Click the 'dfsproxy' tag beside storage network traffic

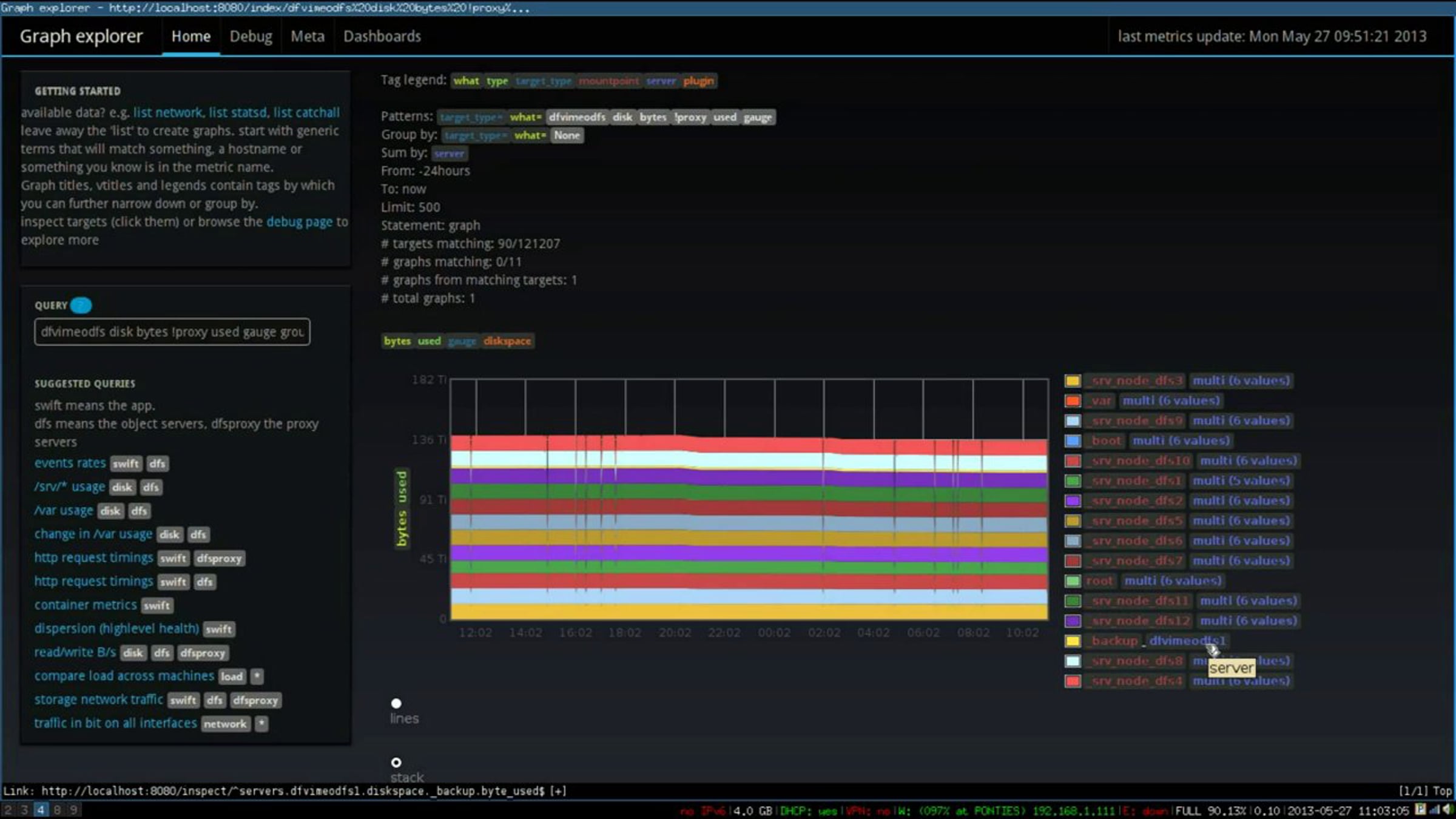coord(255,700)
